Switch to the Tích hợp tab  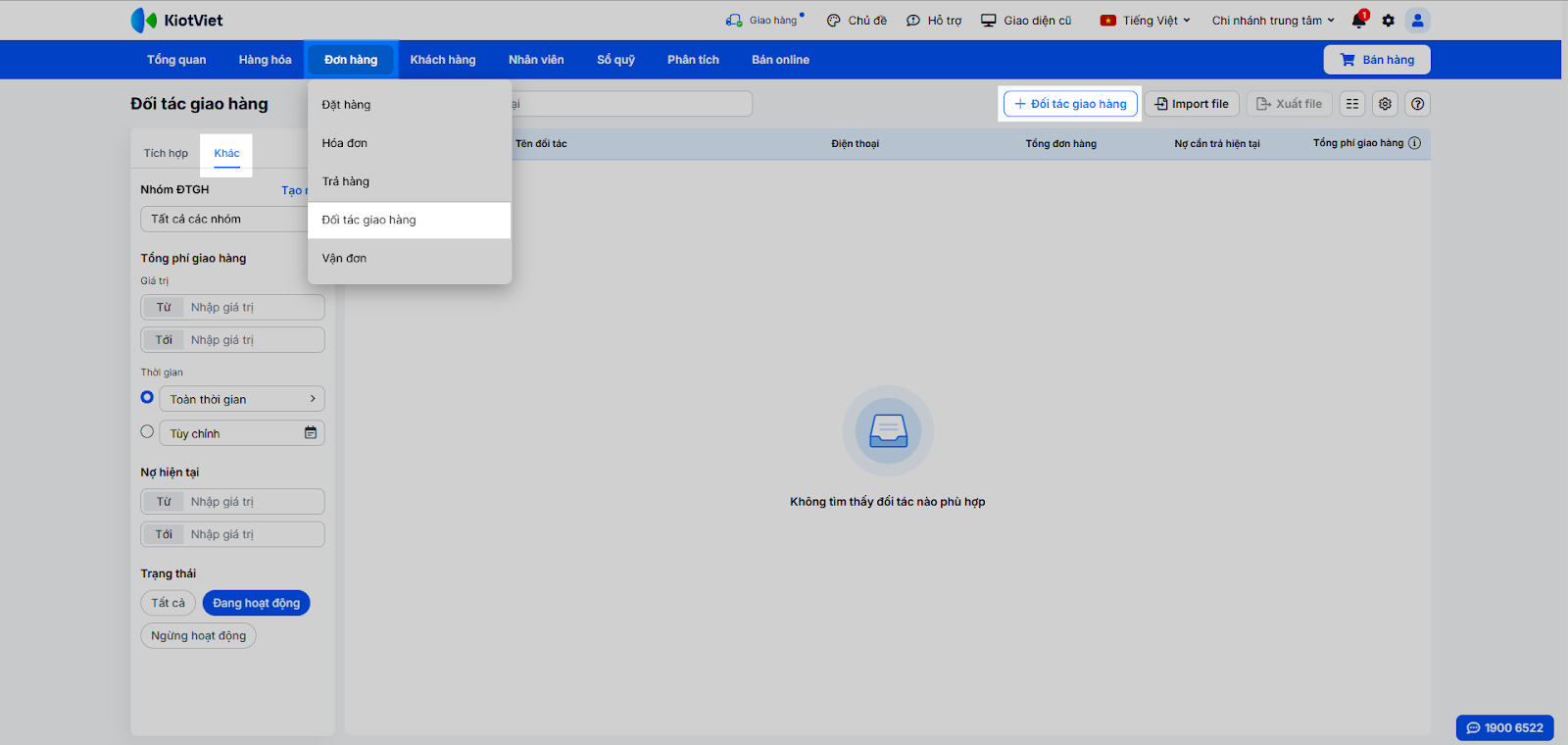(166, 154)
